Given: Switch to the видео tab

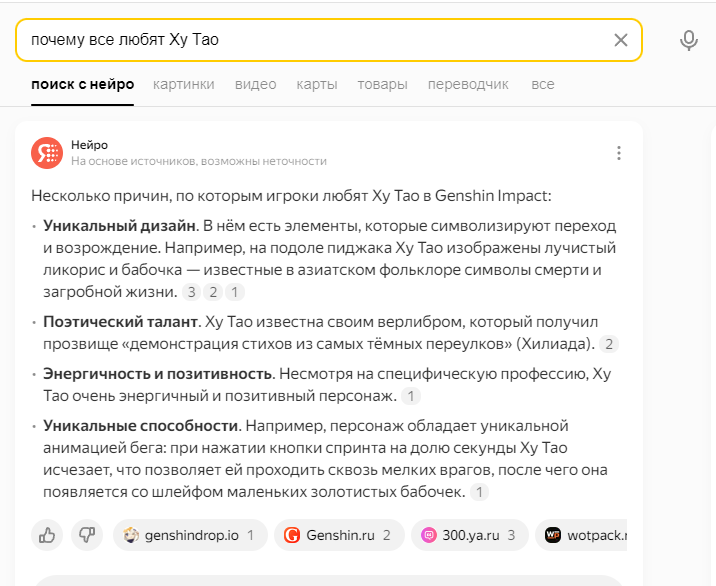Looking at the screenshot, I should [x=255, y=84].
